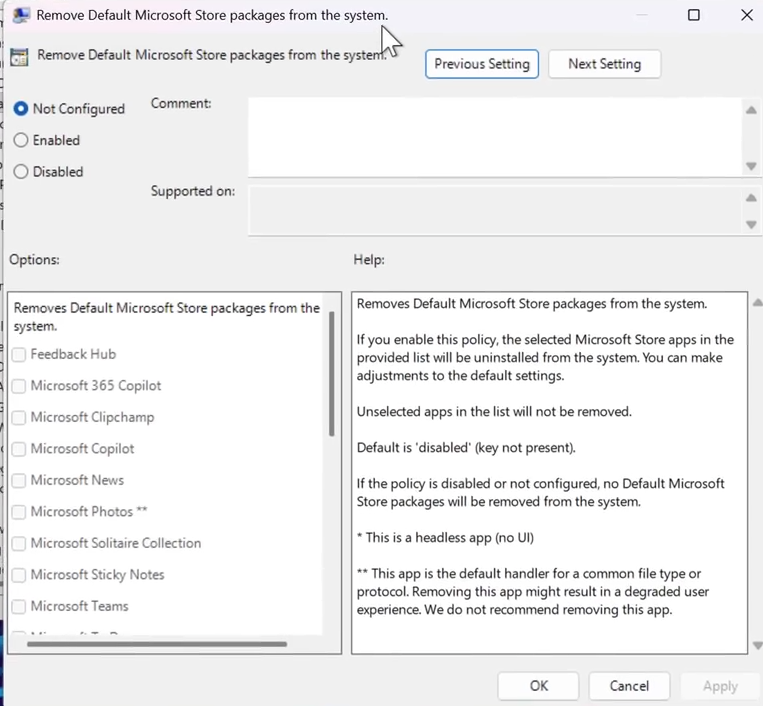Click the 'Unselected apps in the list' help line

tap(494, 412)
